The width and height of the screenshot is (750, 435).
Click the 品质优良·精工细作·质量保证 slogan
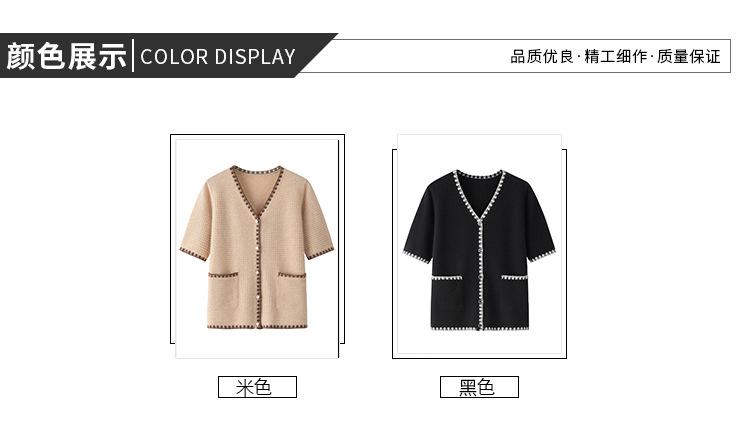(615, 56)
